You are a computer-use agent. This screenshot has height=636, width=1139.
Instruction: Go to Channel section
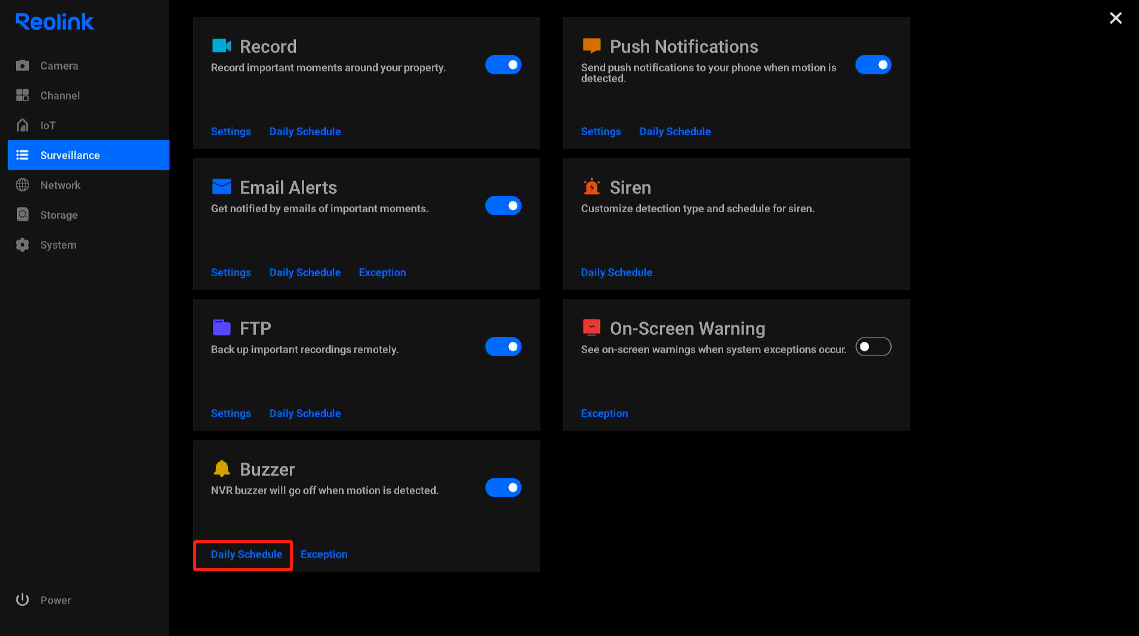click(89, 95)
